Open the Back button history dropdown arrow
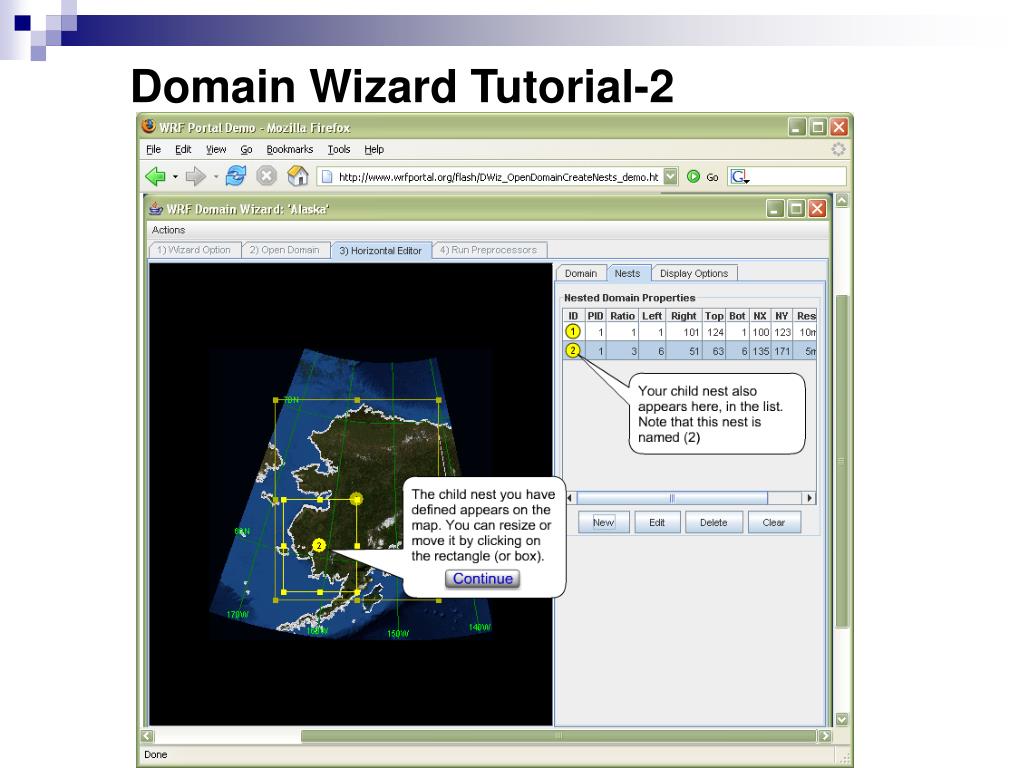Screen dimensions: 1024x768 [x=175, y=177]
